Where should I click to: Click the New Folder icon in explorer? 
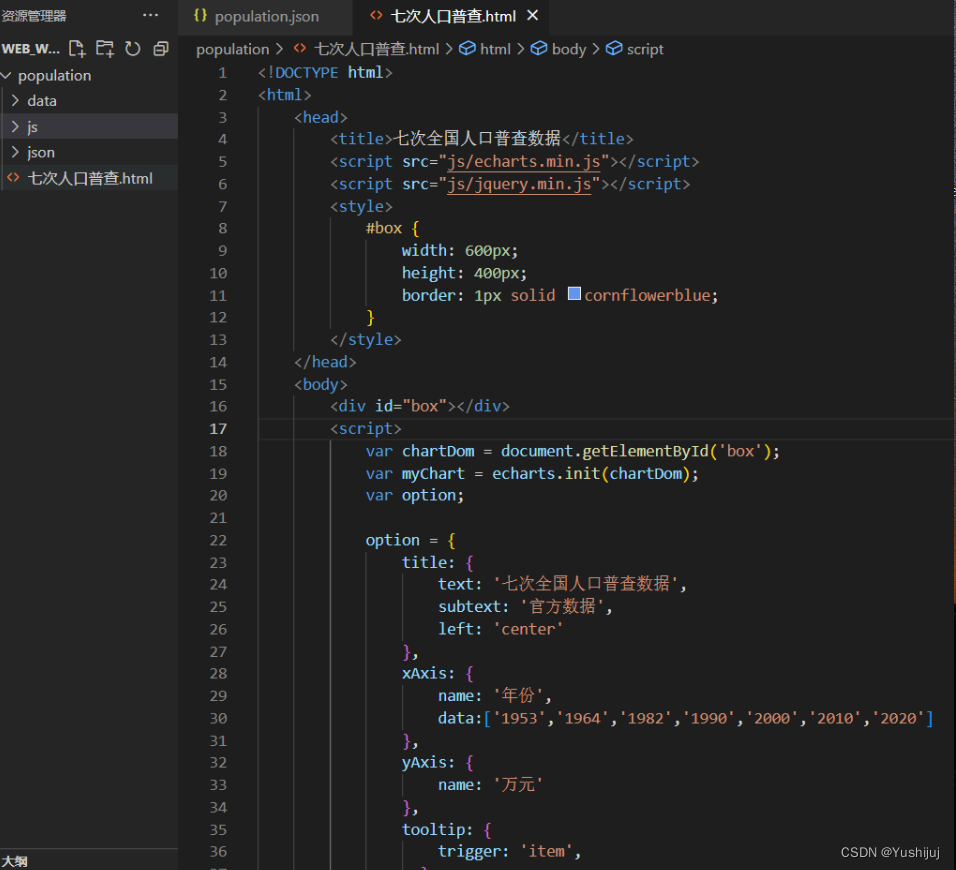pos(105,49)
